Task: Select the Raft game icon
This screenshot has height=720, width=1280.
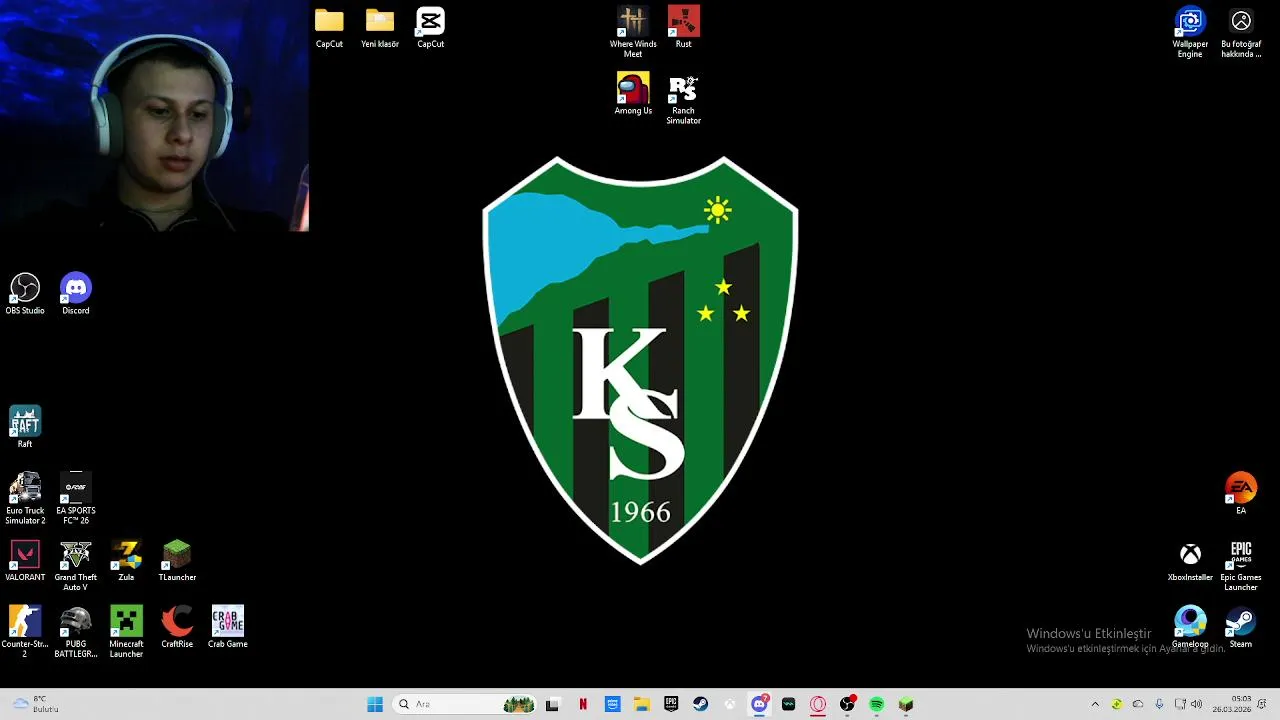Action: 25,428
